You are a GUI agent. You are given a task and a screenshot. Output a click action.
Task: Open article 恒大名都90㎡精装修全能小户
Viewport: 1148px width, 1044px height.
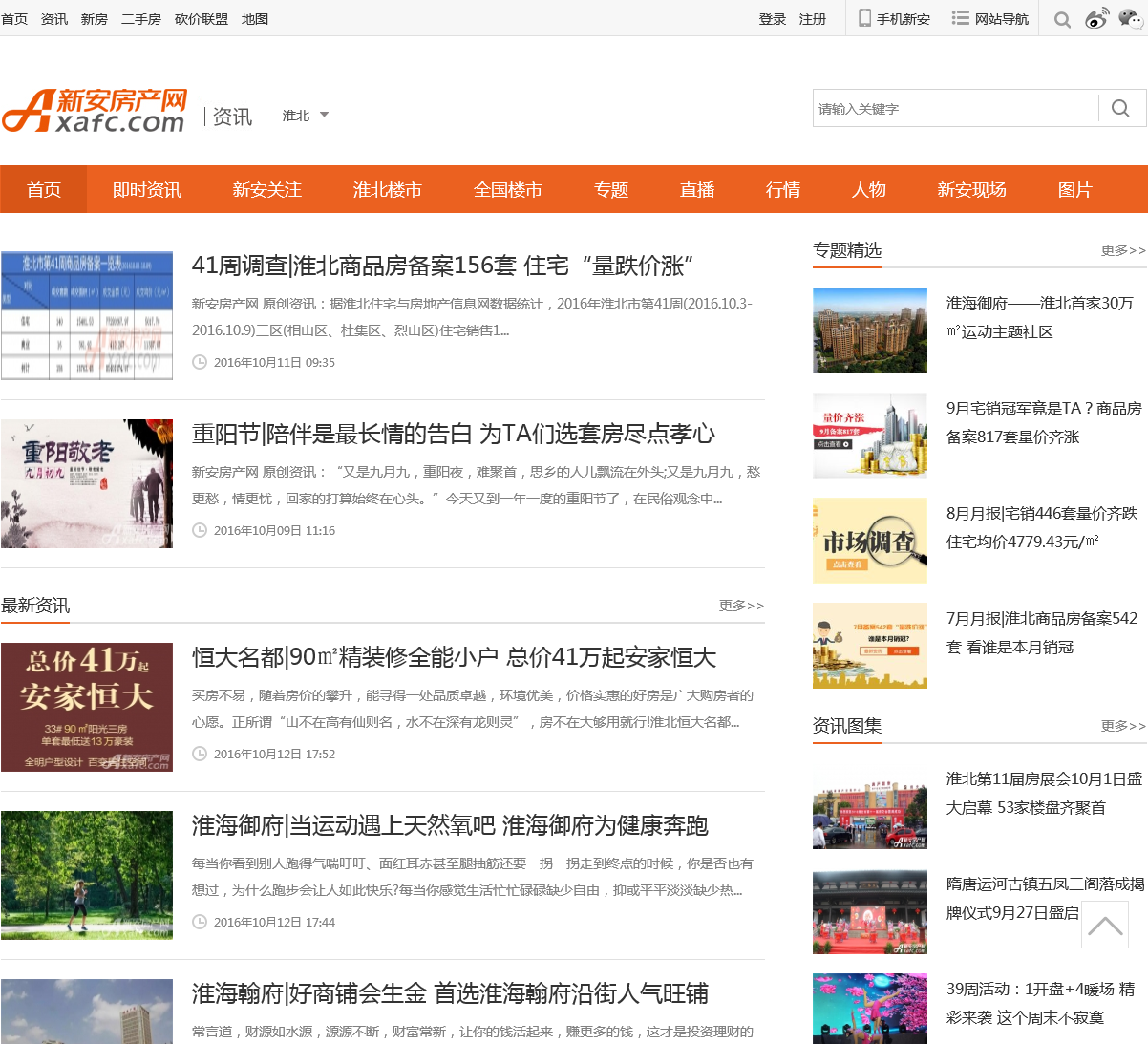(x=454, y=657)
